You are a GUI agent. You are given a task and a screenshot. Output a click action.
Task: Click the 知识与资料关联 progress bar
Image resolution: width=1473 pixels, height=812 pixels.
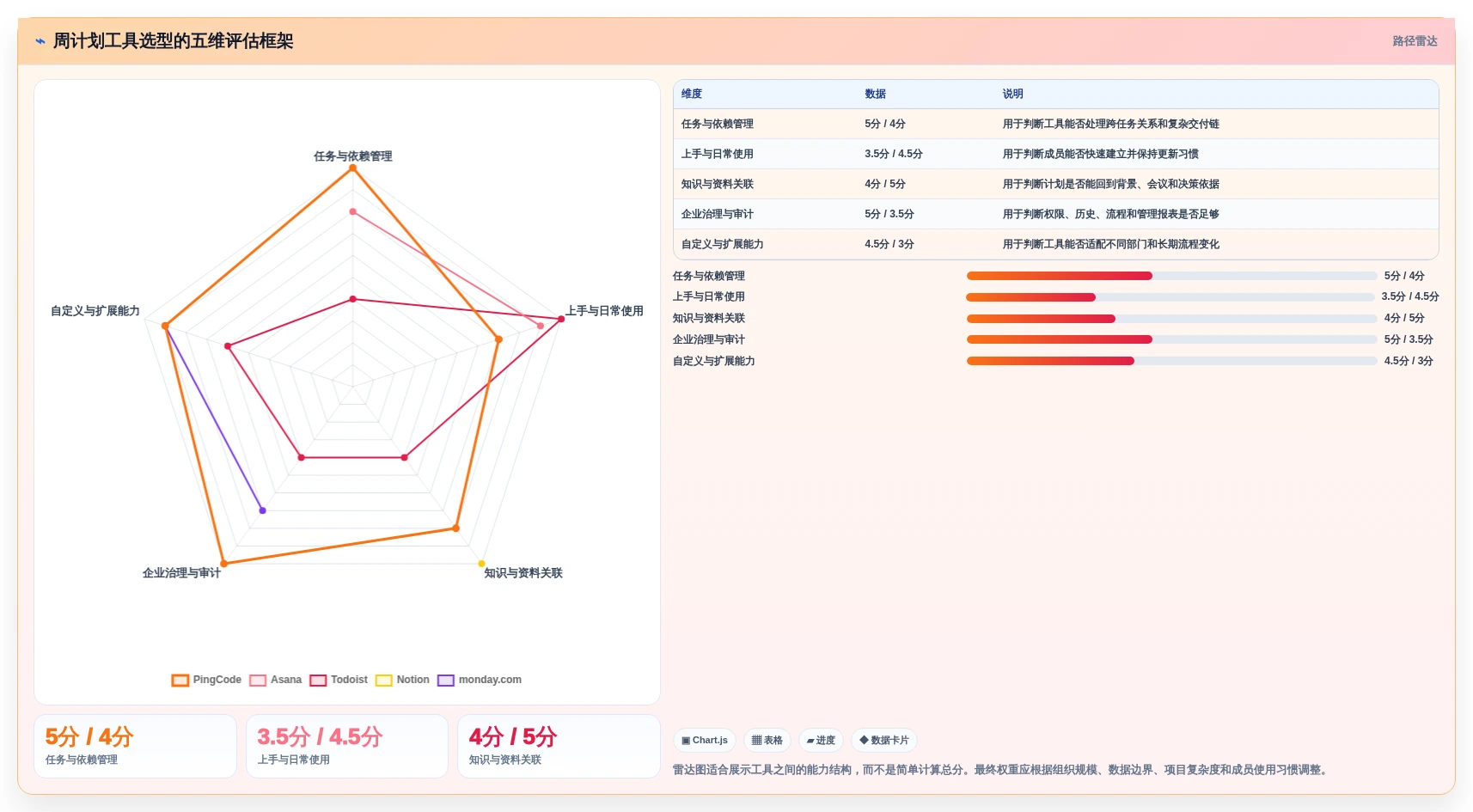coord(1172,319)
